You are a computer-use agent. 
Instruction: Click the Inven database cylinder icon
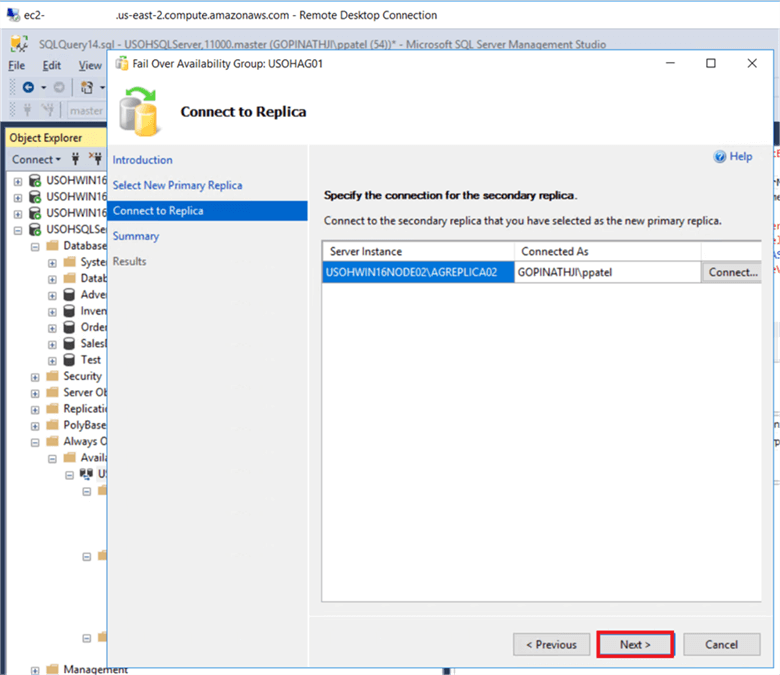[69, 311]
